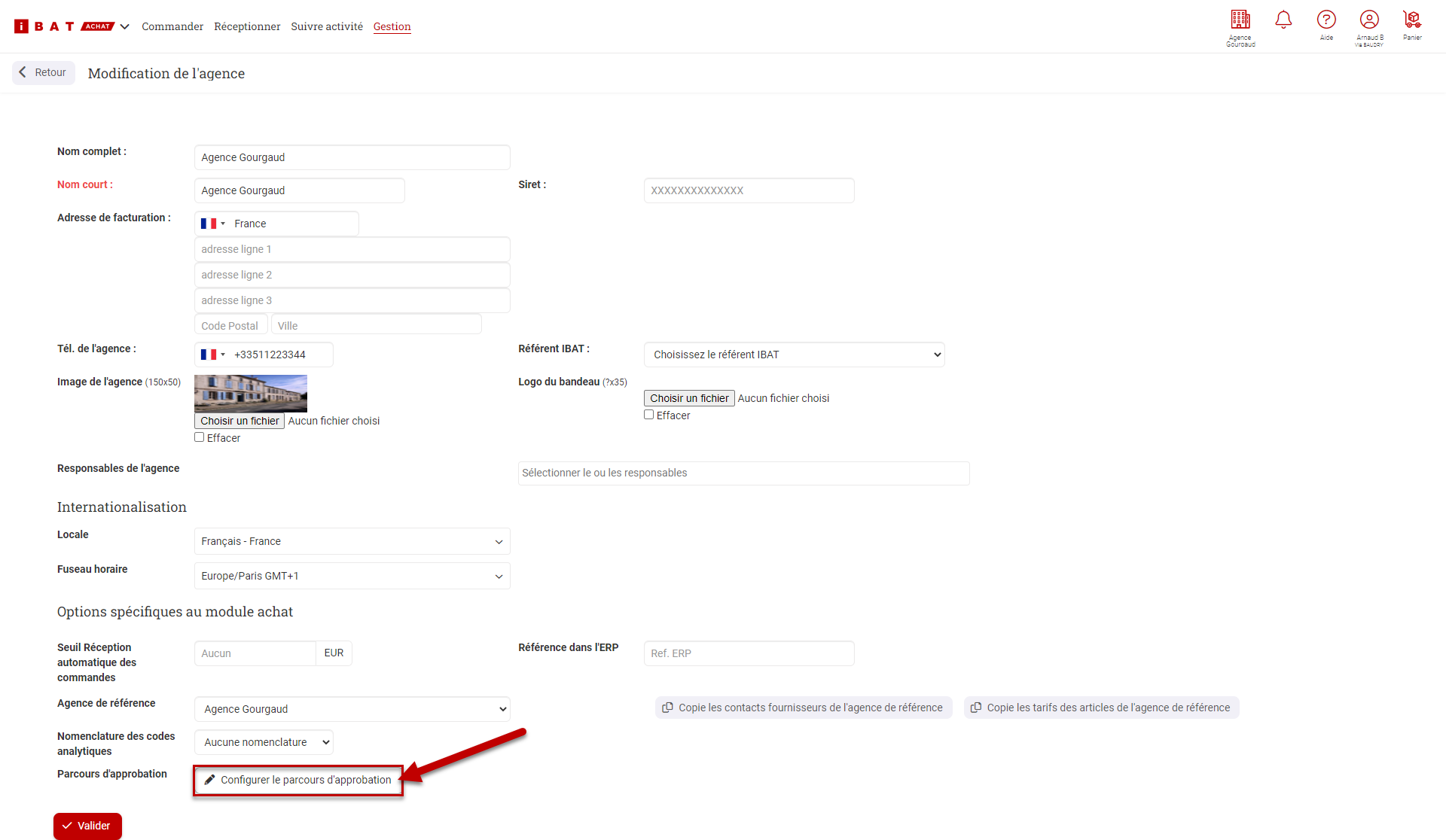This screenshot has width=1446, height=840.
Task: Open the notifications bell
Action: pyautogui.click(x=1283, y=20)
